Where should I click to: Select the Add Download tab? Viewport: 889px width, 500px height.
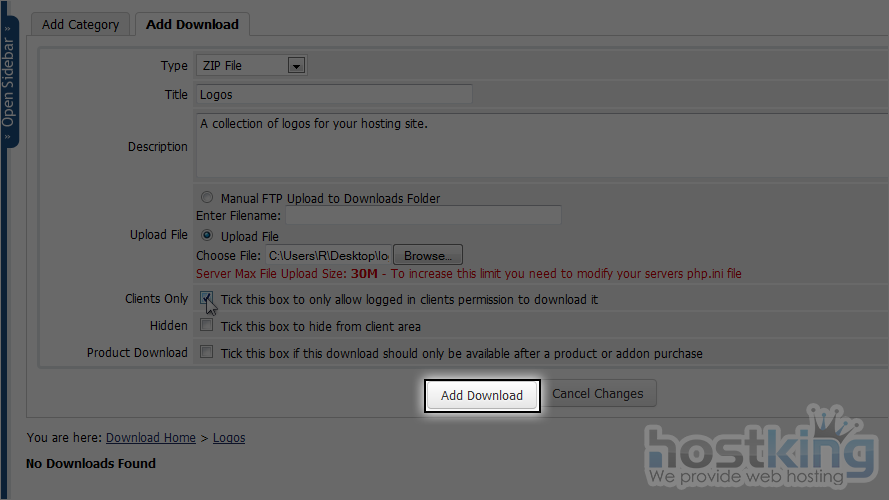(x=192, y=24)
